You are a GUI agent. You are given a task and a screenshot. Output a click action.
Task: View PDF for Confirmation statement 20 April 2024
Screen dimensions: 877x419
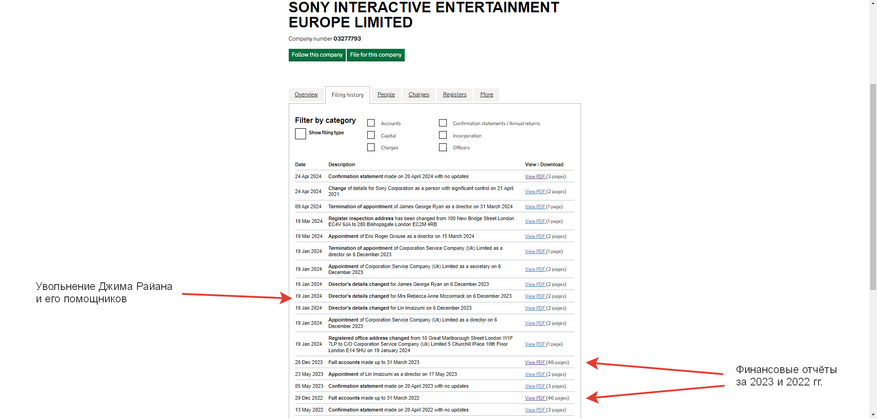pos(535,176)
